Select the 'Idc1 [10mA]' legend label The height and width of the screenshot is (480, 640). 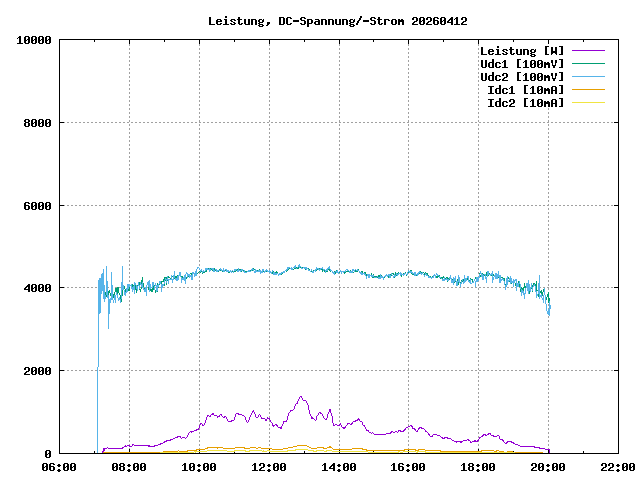point(525,90)
